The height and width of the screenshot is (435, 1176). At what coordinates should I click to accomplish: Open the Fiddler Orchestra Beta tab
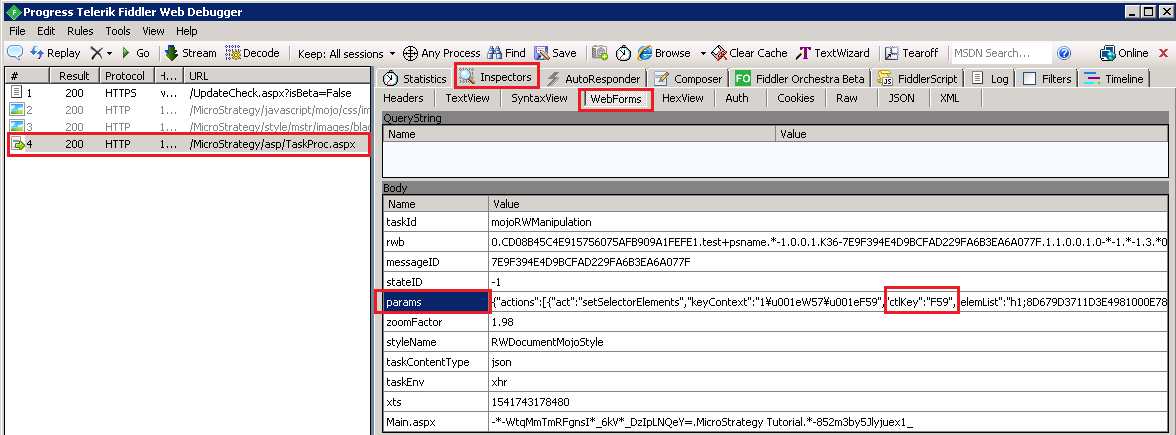pyautogui.click(x=800, y=79)
